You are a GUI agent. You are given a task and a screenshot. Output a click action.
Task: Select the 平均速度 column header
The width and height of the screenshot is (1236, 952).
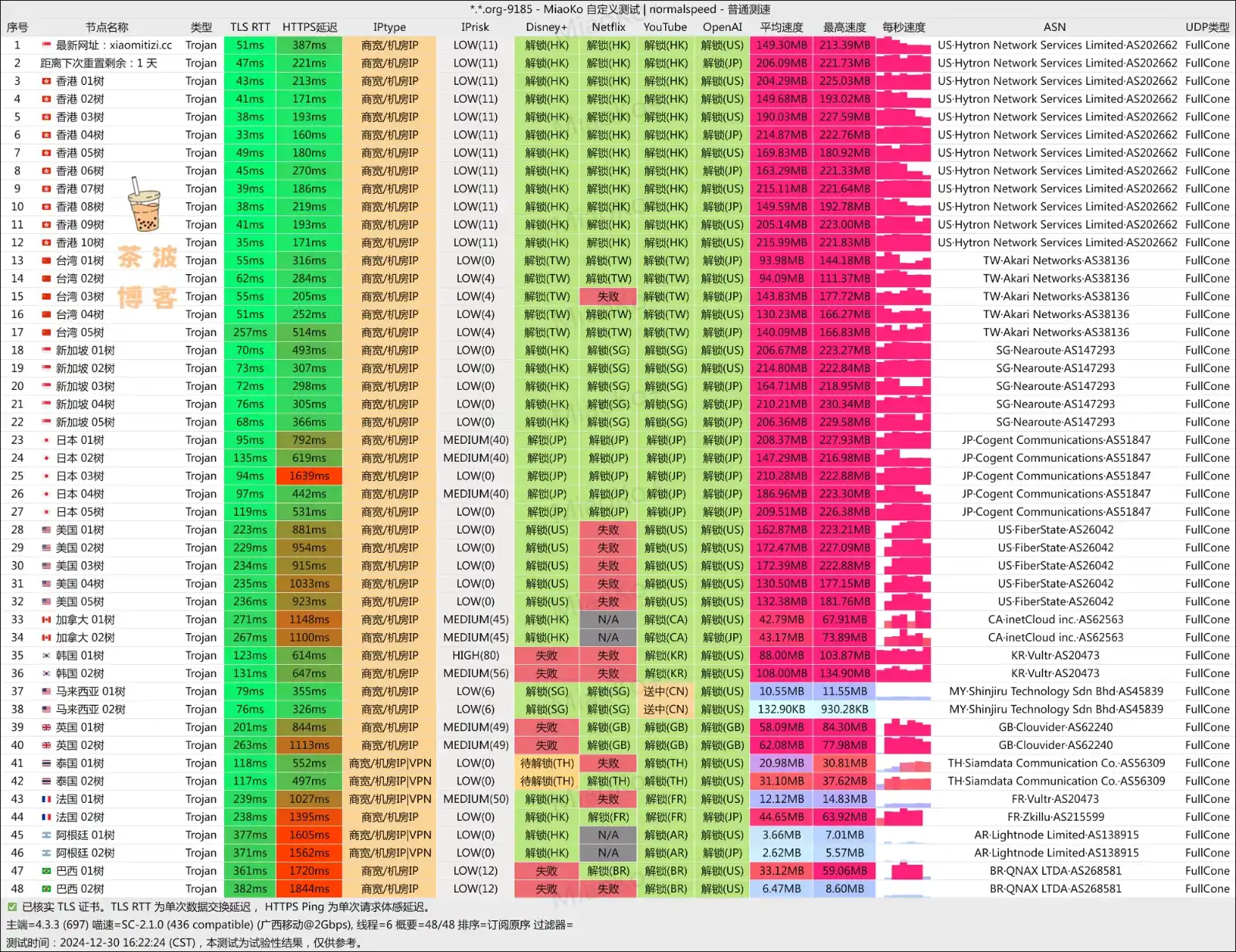point(781,27)
